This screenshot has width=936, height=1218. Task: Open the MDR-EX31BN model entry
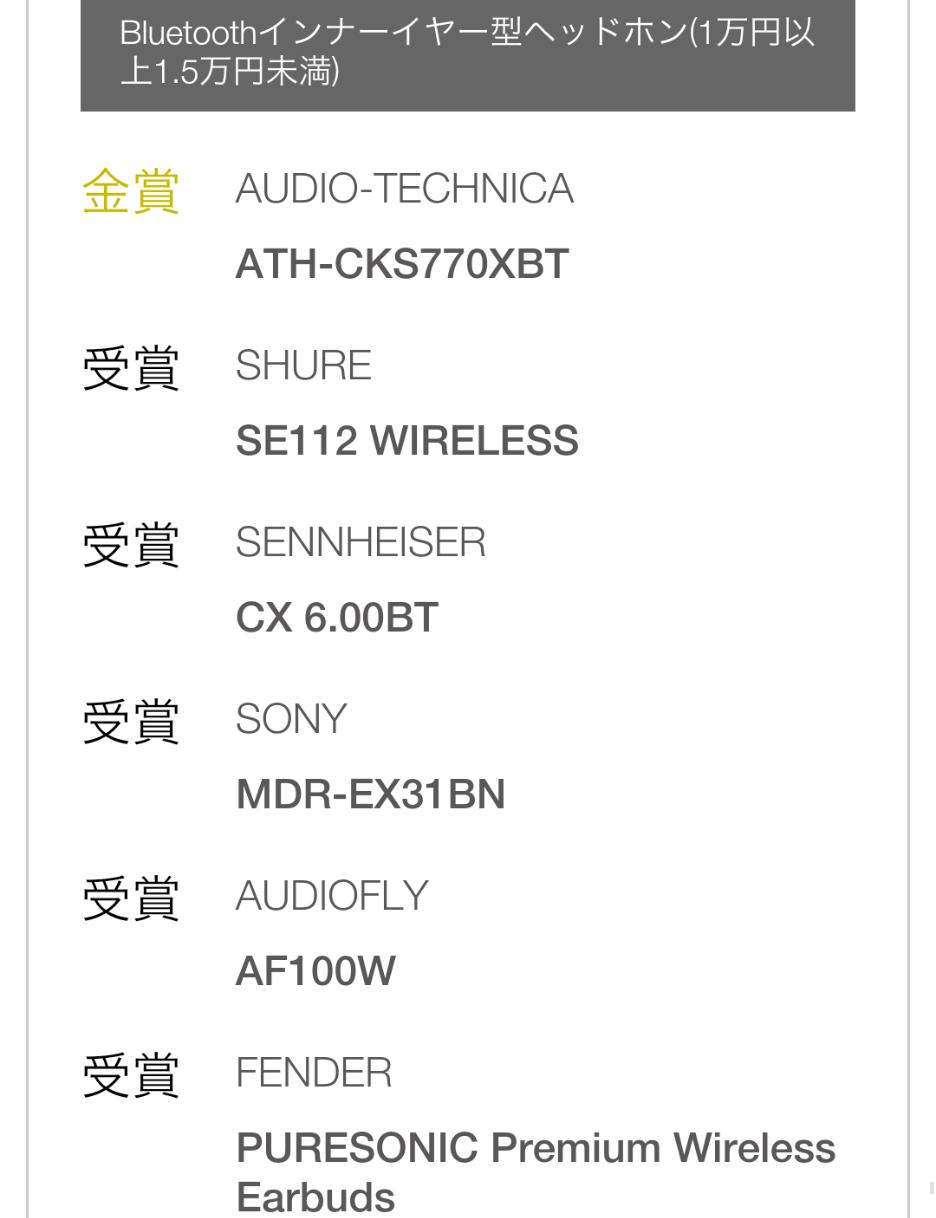tap(370, 795)
